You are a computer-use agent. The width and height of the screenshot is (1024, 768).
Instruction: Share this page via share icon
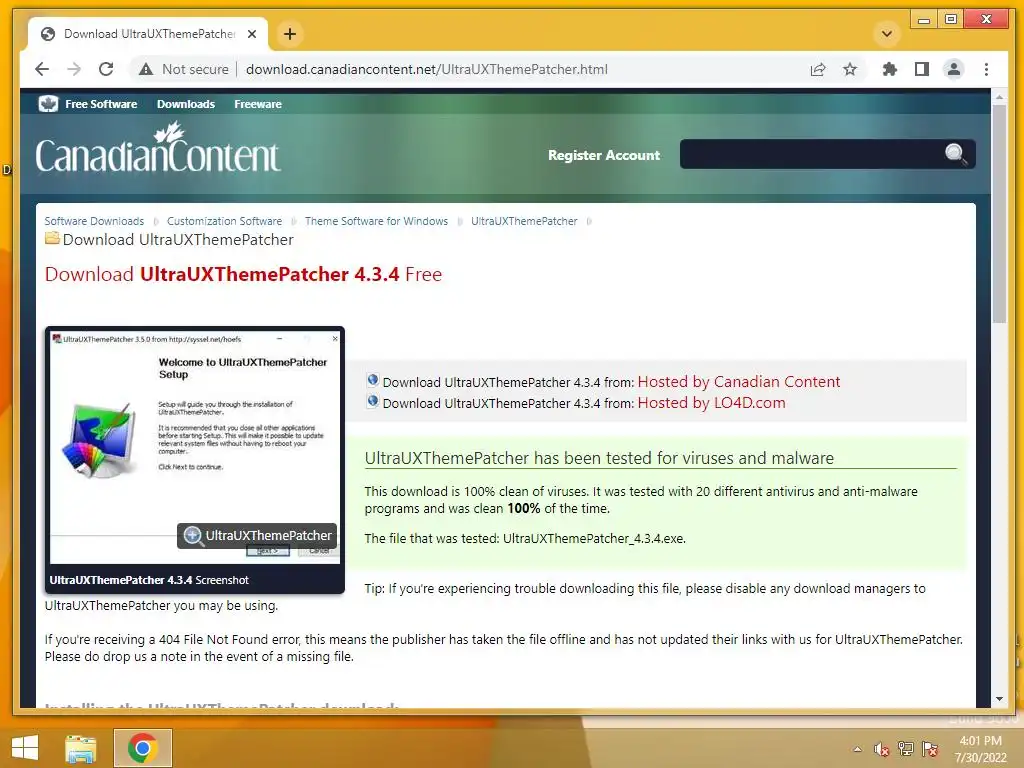point(818,69)
